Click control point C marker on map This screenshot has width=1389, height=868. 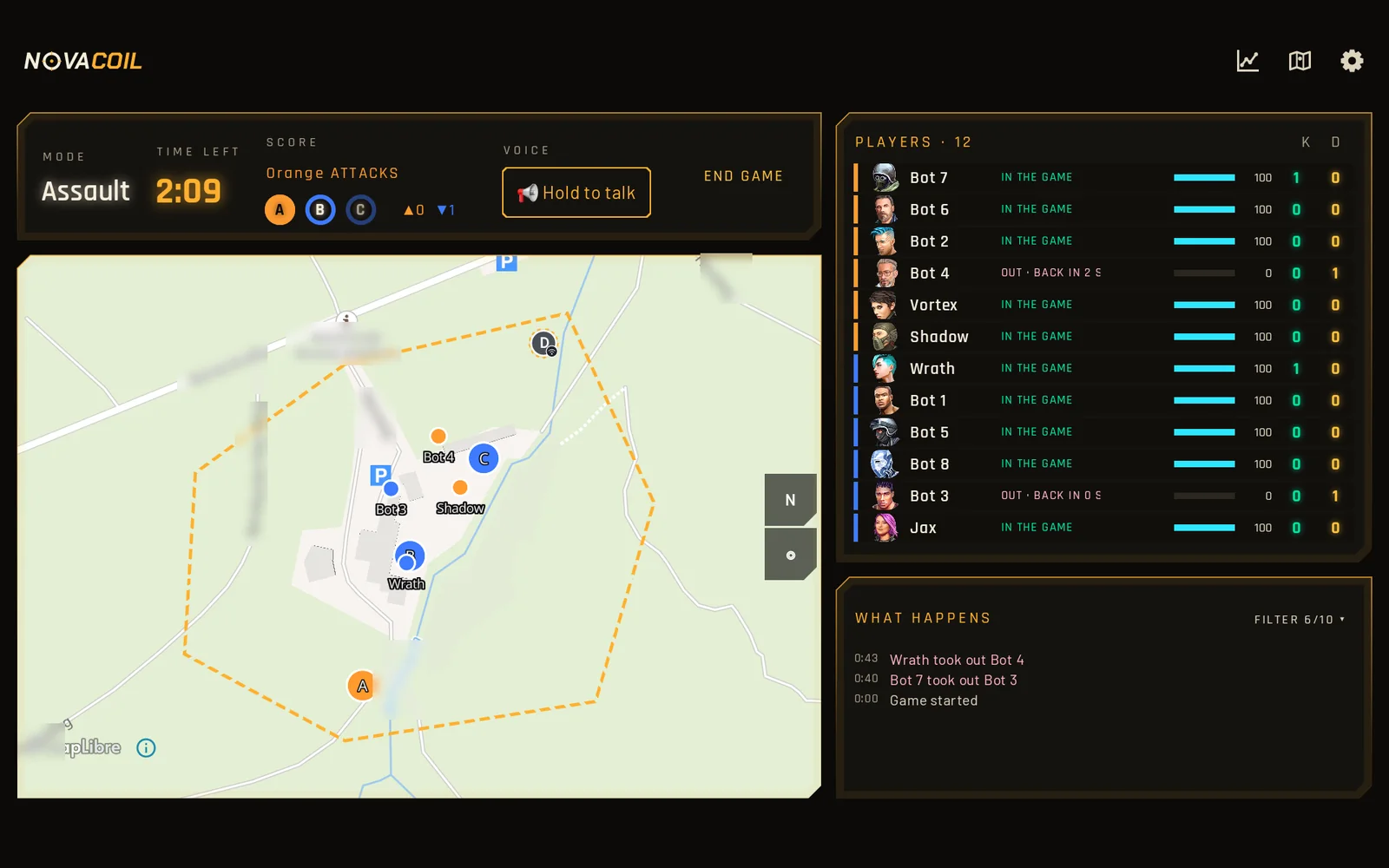484,458
